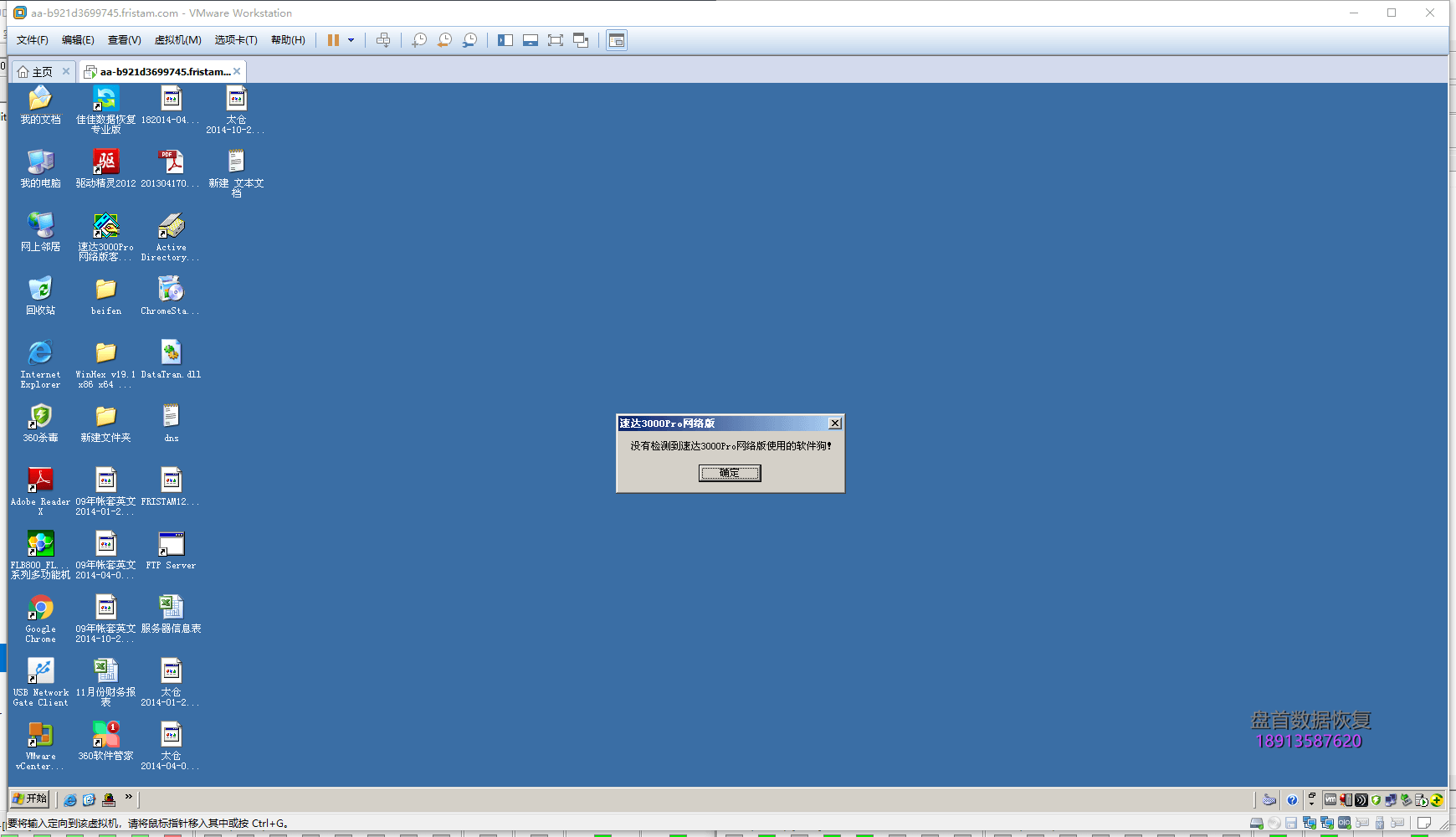Open the 文件(F) menu
1456x837 pixels.
(32, 40)
